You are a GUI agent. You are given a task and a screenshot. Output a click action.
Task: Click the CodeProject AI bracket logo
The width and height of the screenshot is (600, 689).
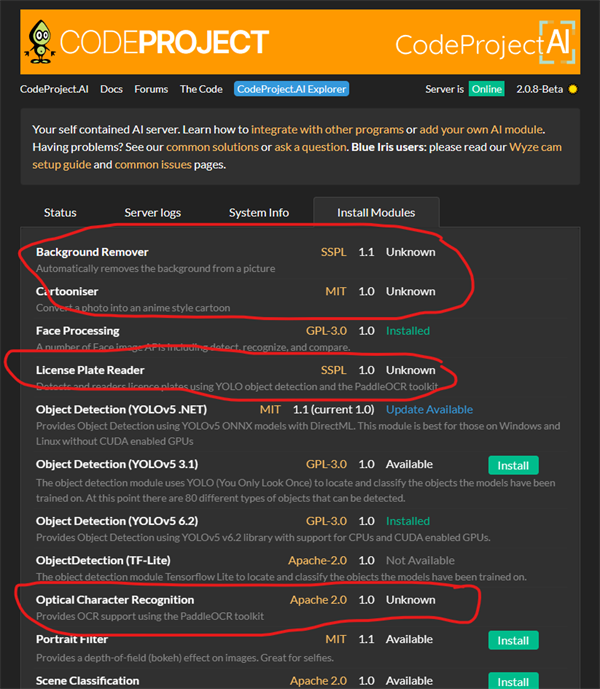(x=557, y=42)
